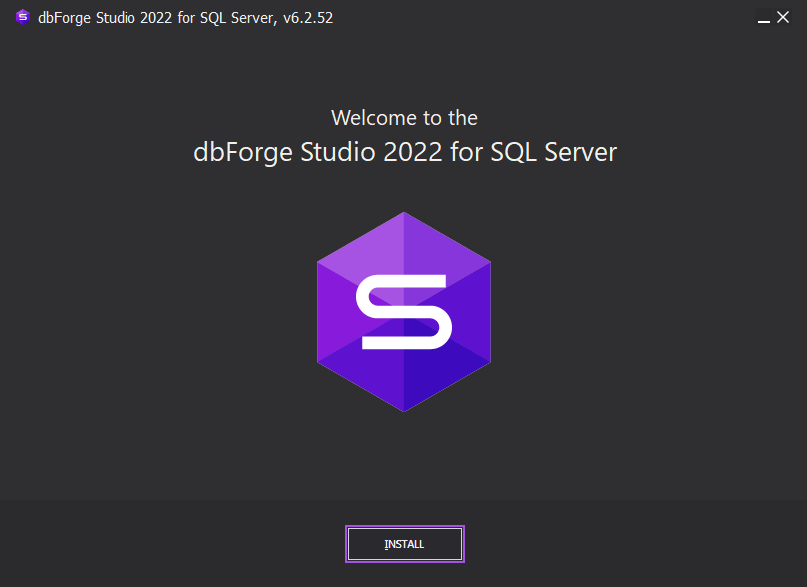807x587 pixels.
Task: Click the small dbForge icon in title bar
Action: coord(23,17)
